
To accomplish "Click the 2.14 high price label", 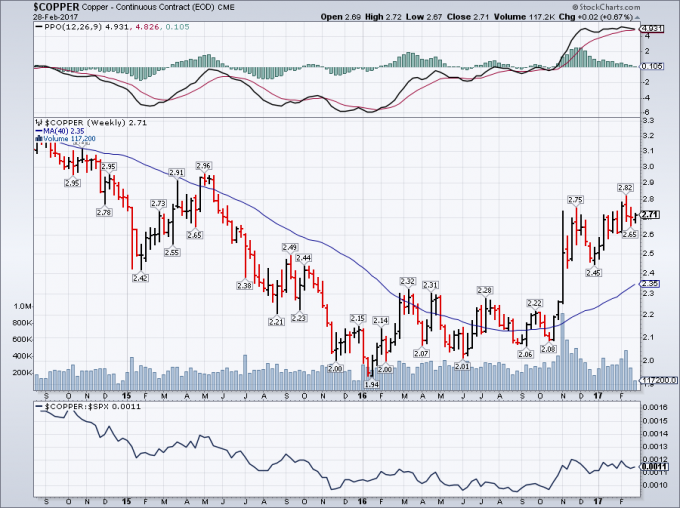I will 381,321.
